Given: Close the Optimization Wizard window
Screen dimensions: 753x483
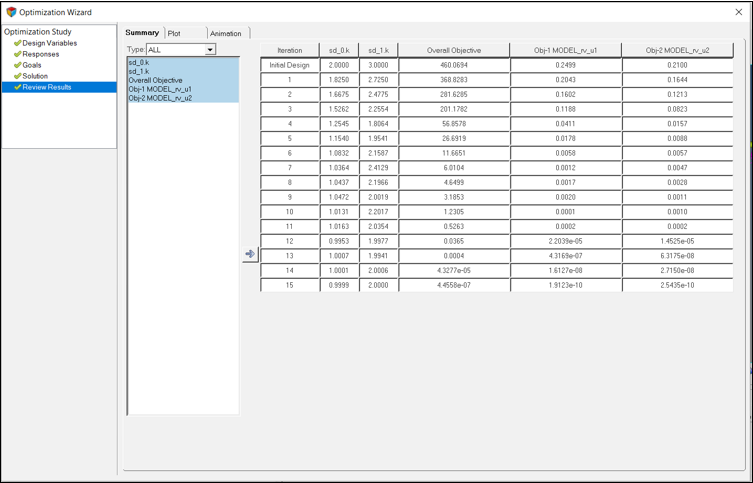Looking at the screenshot, I should (x=738, y=12).
